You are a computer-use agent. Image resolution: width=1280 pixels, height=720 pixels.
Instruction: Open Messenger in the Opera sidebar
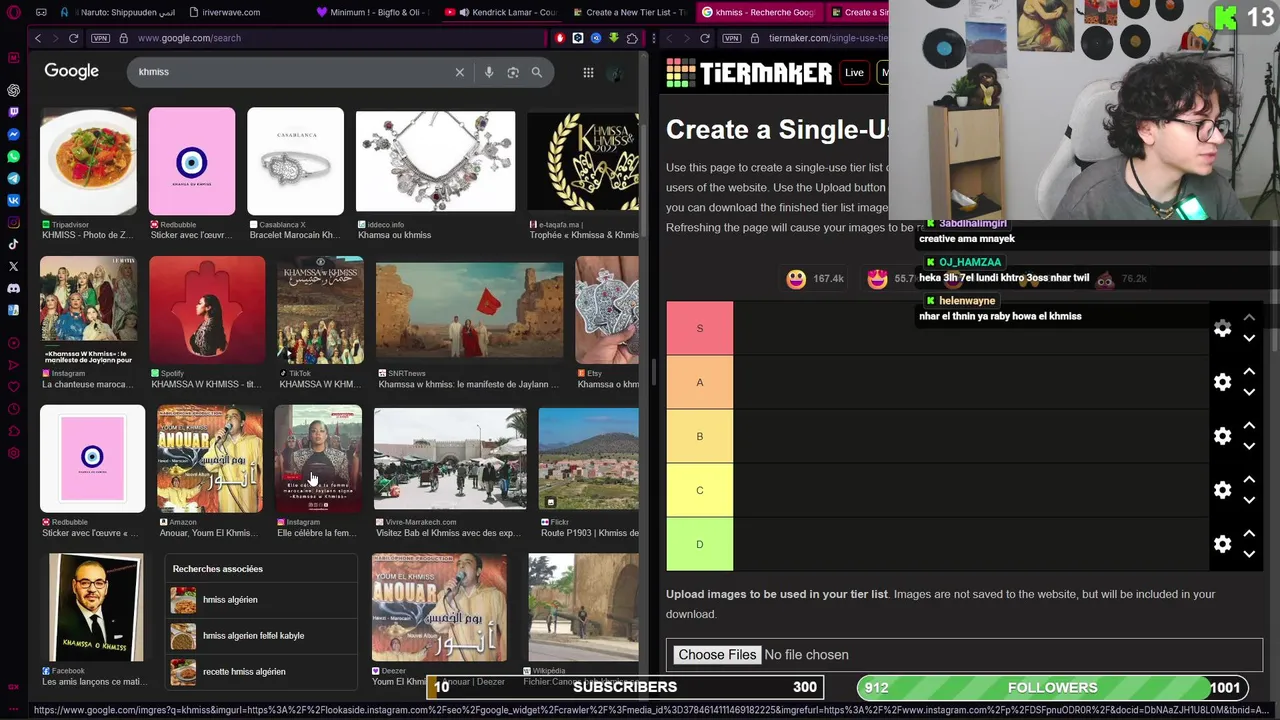(13, 134)
